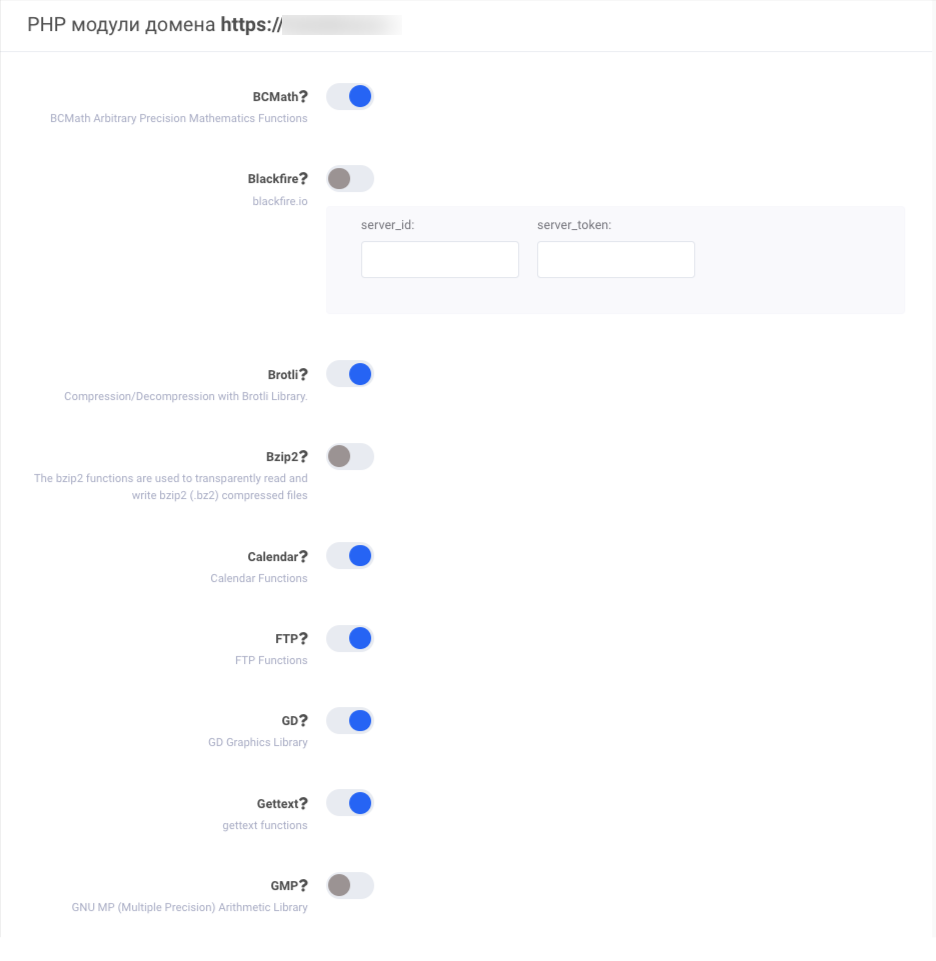The image size is (936, 961).
Task: Enable the Bzip2 module
Action: [x=350, y=457]
